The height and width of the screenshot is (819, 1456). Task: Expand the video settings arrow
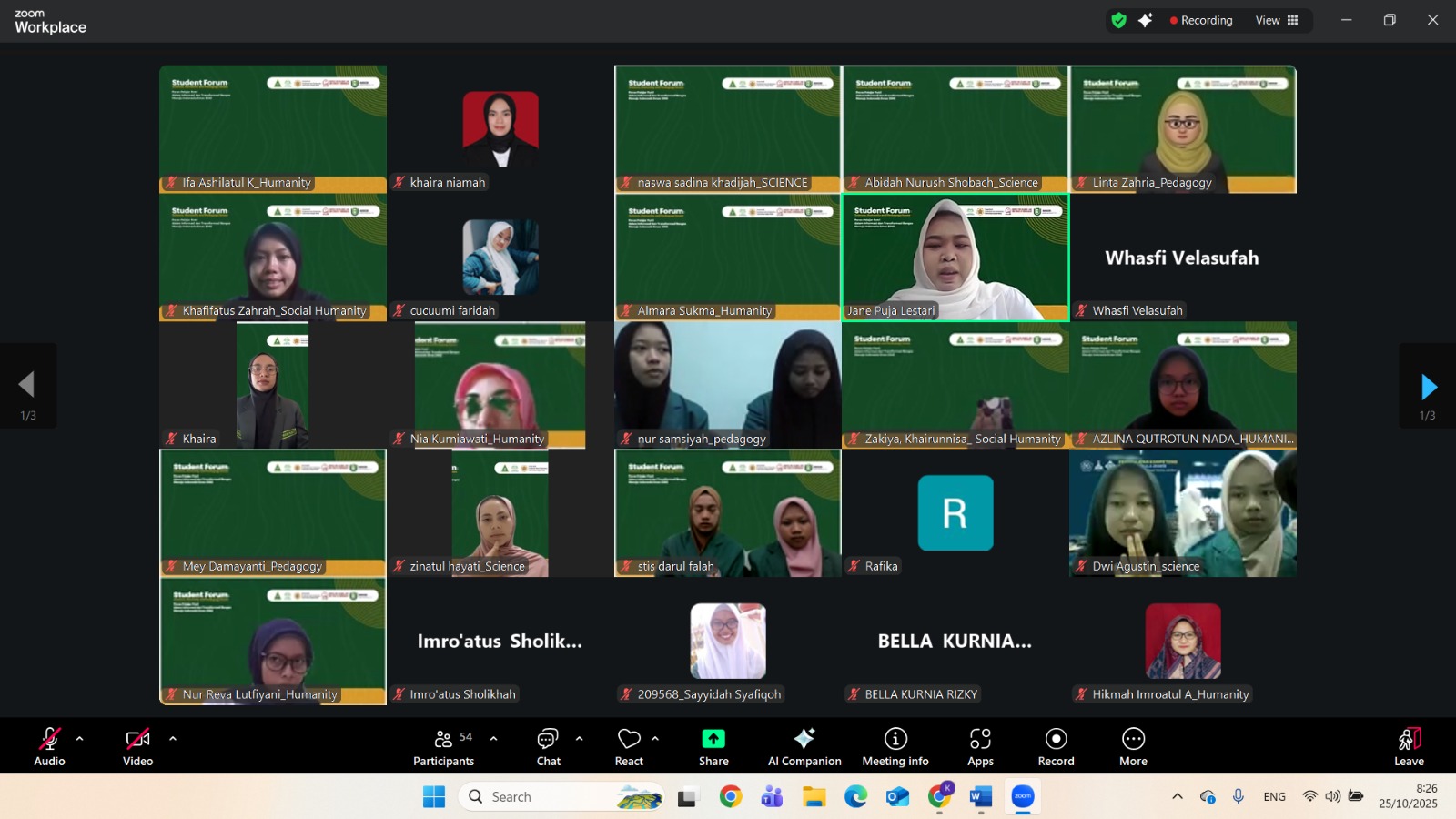tap(173, 739)
